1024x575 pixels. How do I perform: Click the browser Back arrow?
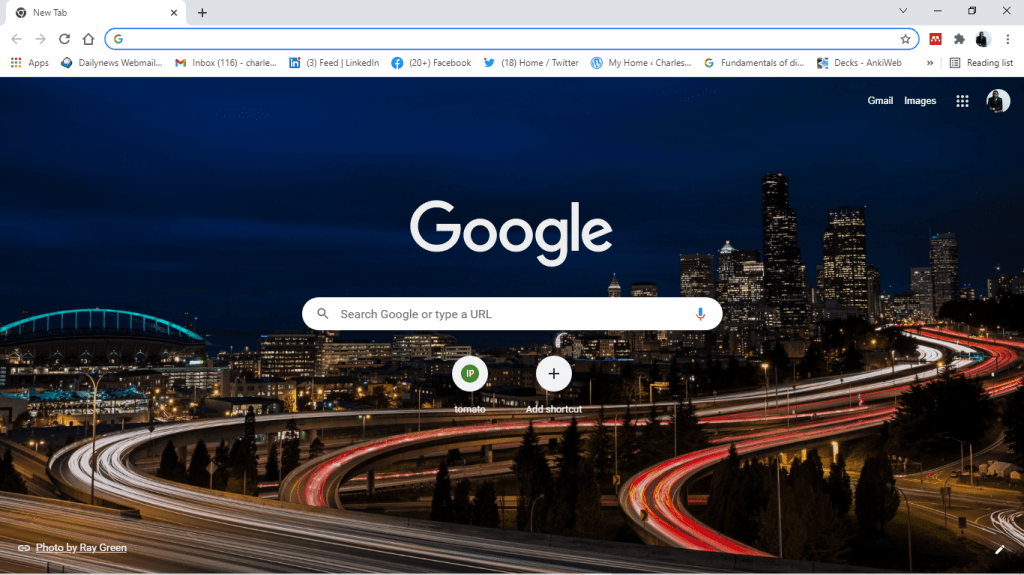[16, 39]
